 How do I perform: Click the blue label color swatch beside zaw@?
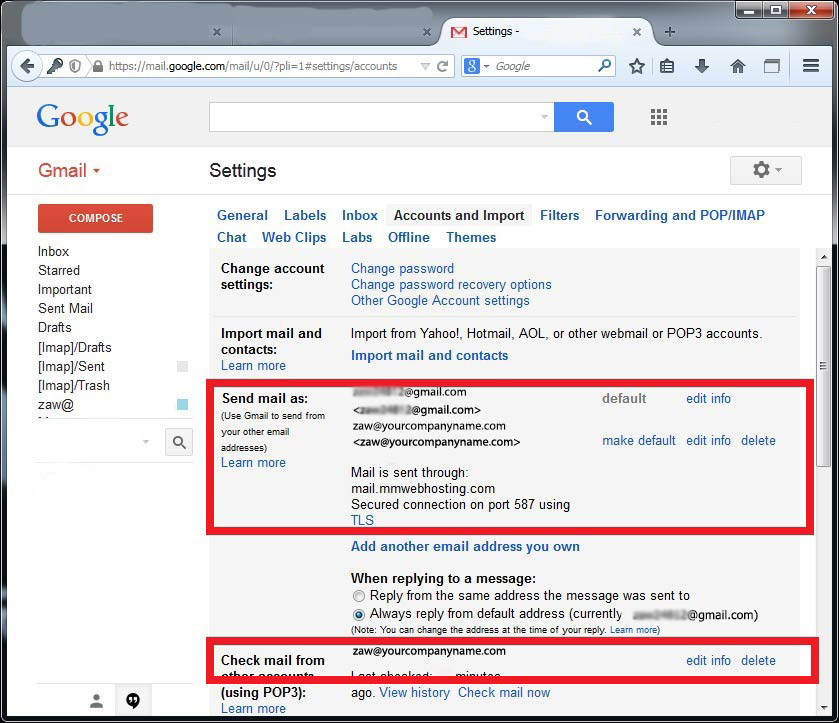click(182, 405)
